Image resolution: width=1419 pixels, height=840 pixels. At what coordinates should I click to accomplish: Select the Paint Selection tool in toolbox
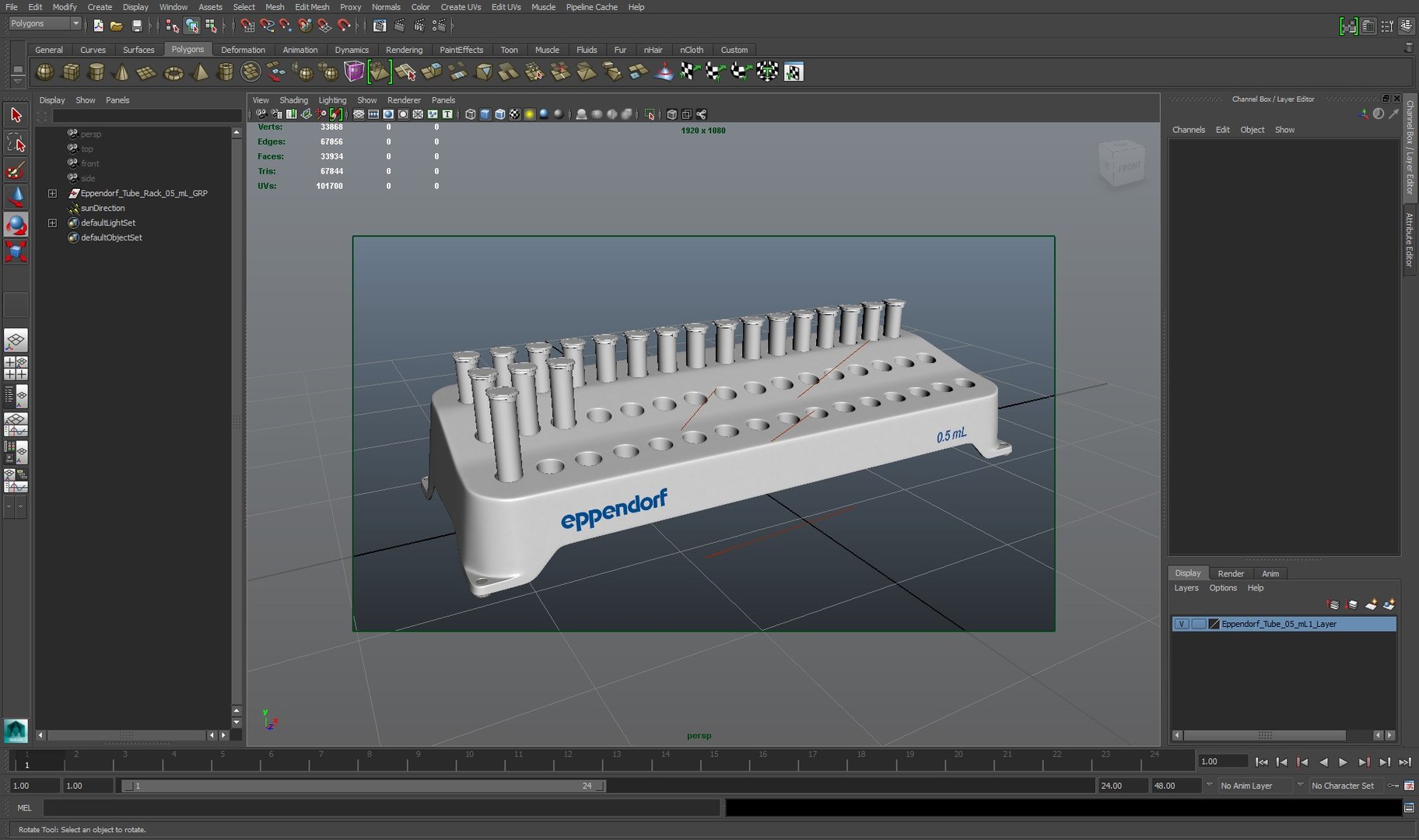pos(16,170)
